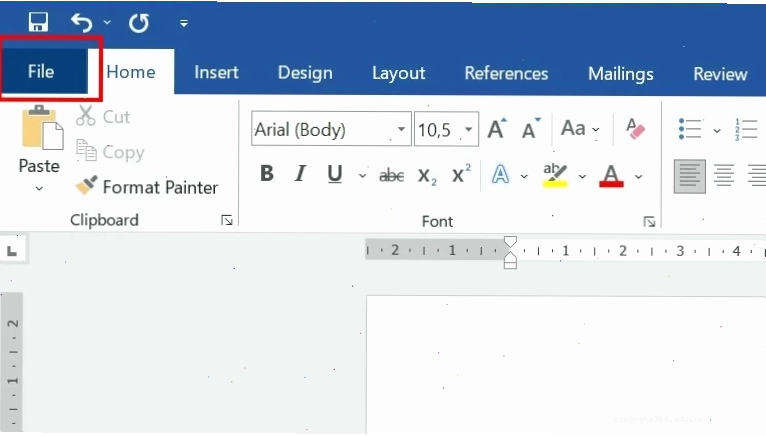Open Text Effects dropdown arrow
Image resolution: width=766 pixels, height=436 pixels.
coord(524,176)
